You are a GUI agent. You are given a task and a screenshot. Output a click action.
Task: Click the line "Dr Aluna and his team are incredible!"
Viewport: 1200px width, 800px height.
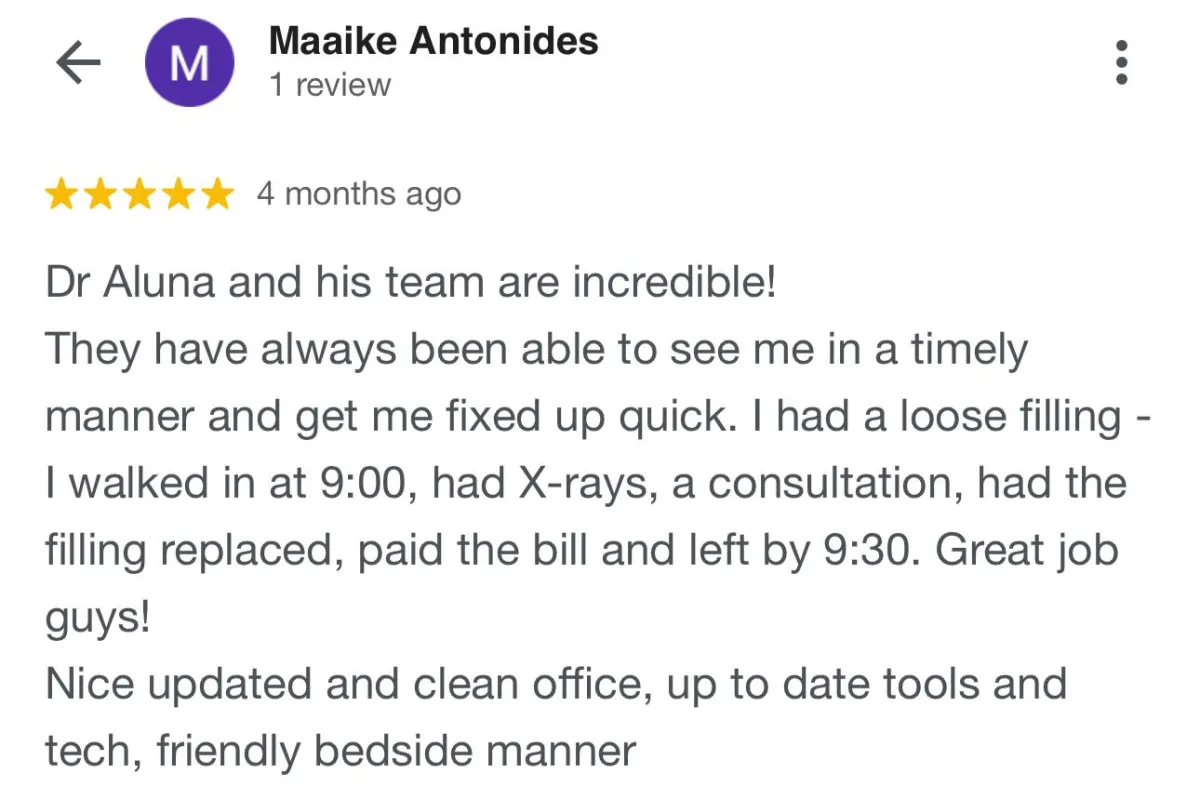point(411,284)
